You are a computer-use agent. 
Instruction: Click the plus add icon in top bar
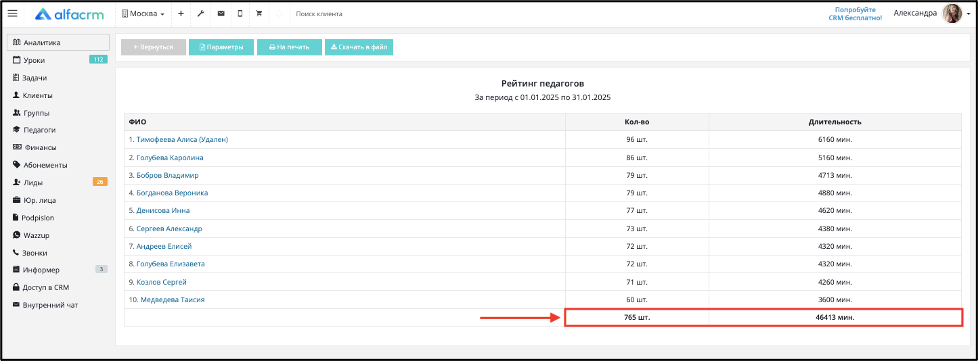(180, 13)
